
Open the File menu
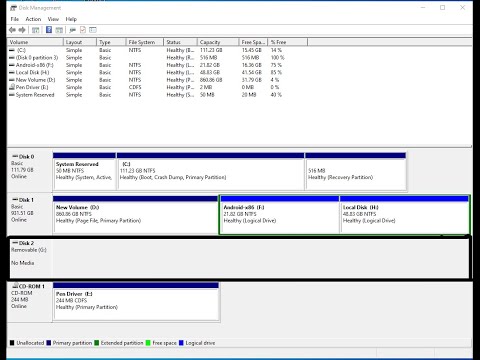click(x=15, y=19)
